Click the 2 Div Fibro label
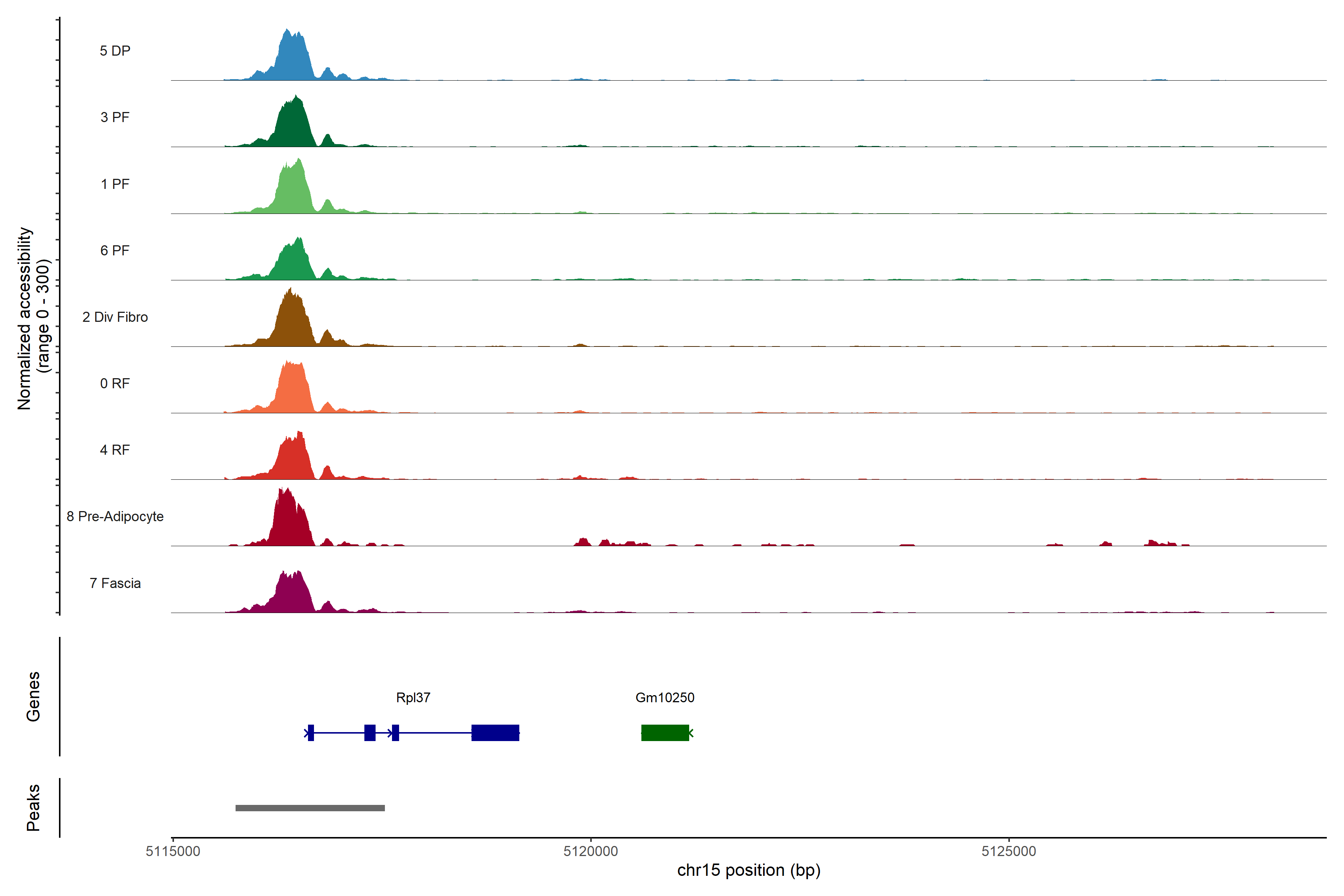 115,317
